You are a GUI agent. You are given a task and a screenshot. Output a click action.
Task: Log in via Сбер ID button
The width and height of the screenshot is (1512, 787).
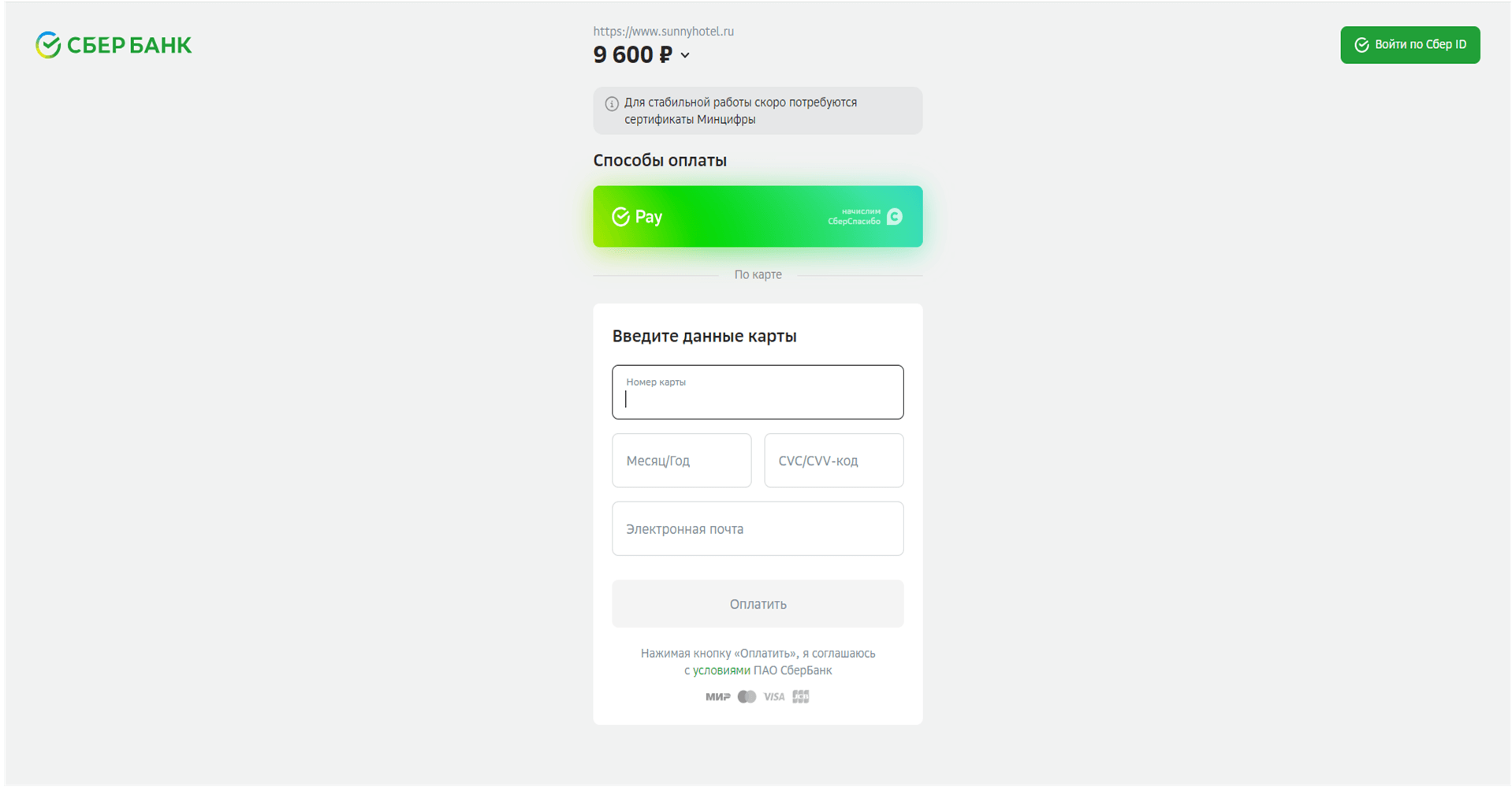coord(1410,45)
